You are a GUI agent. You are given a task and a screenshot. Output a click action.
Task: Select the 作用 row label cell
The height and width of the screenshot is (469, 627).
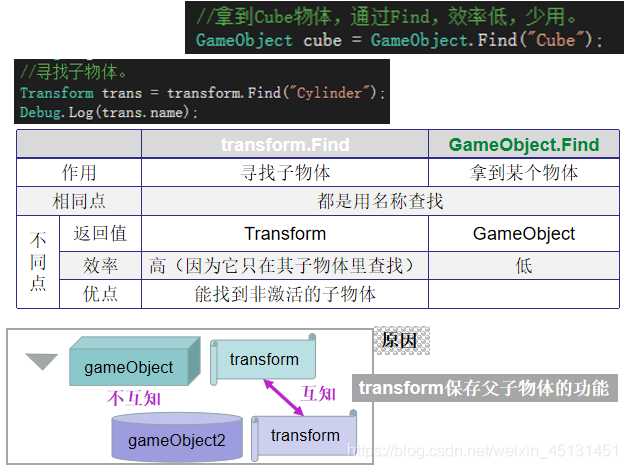pyautogui.click(x=79, y=173)
